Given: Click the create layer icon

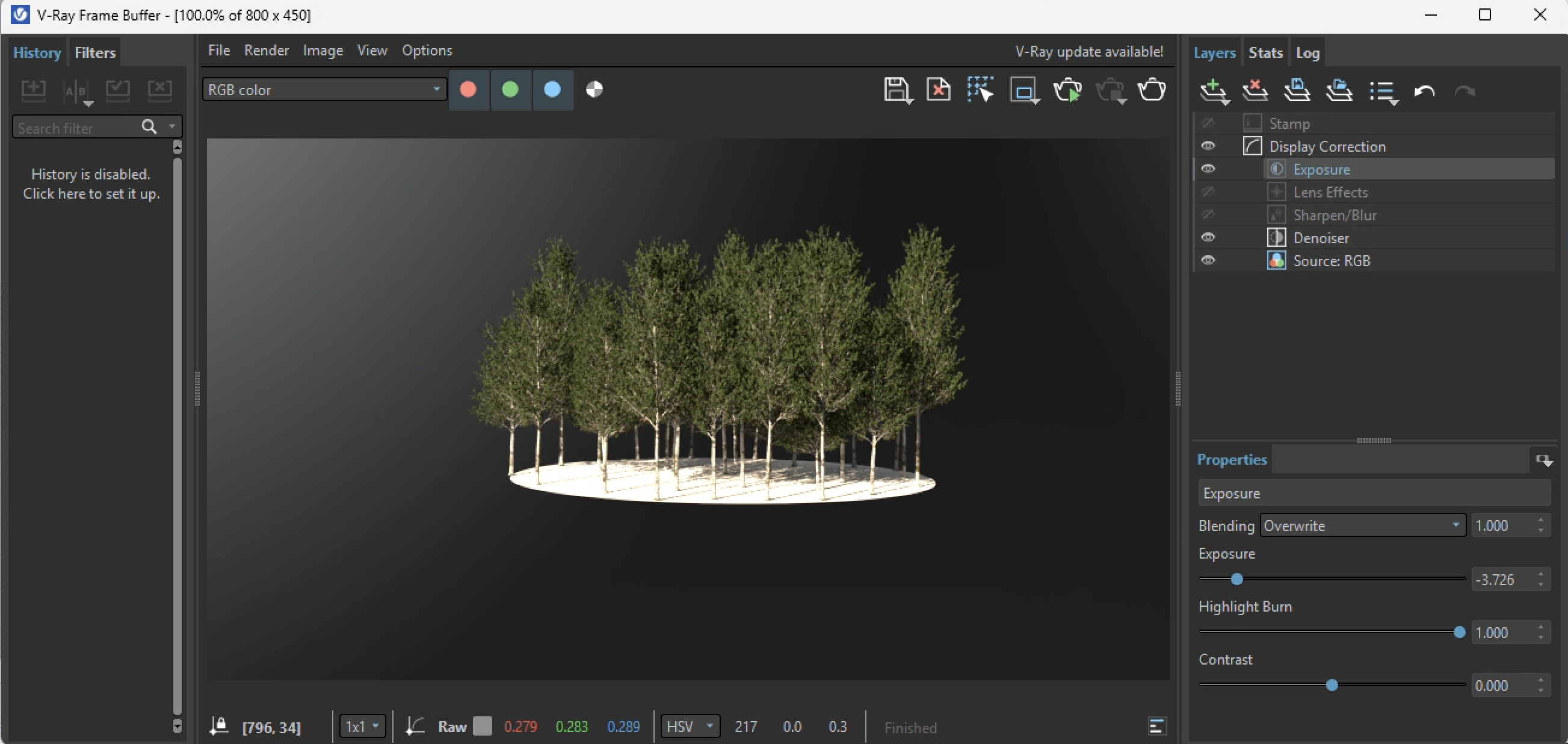Looking at the screenshot, I should tap(1213, 91).
